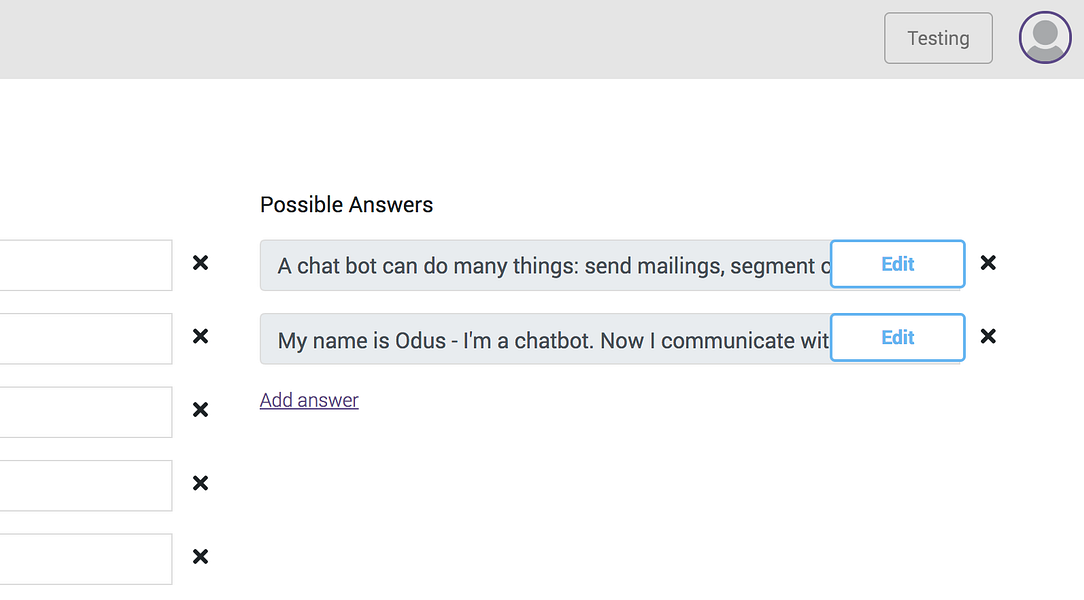Select the 'My name is Odus' answer text

[x=545, y=339]
